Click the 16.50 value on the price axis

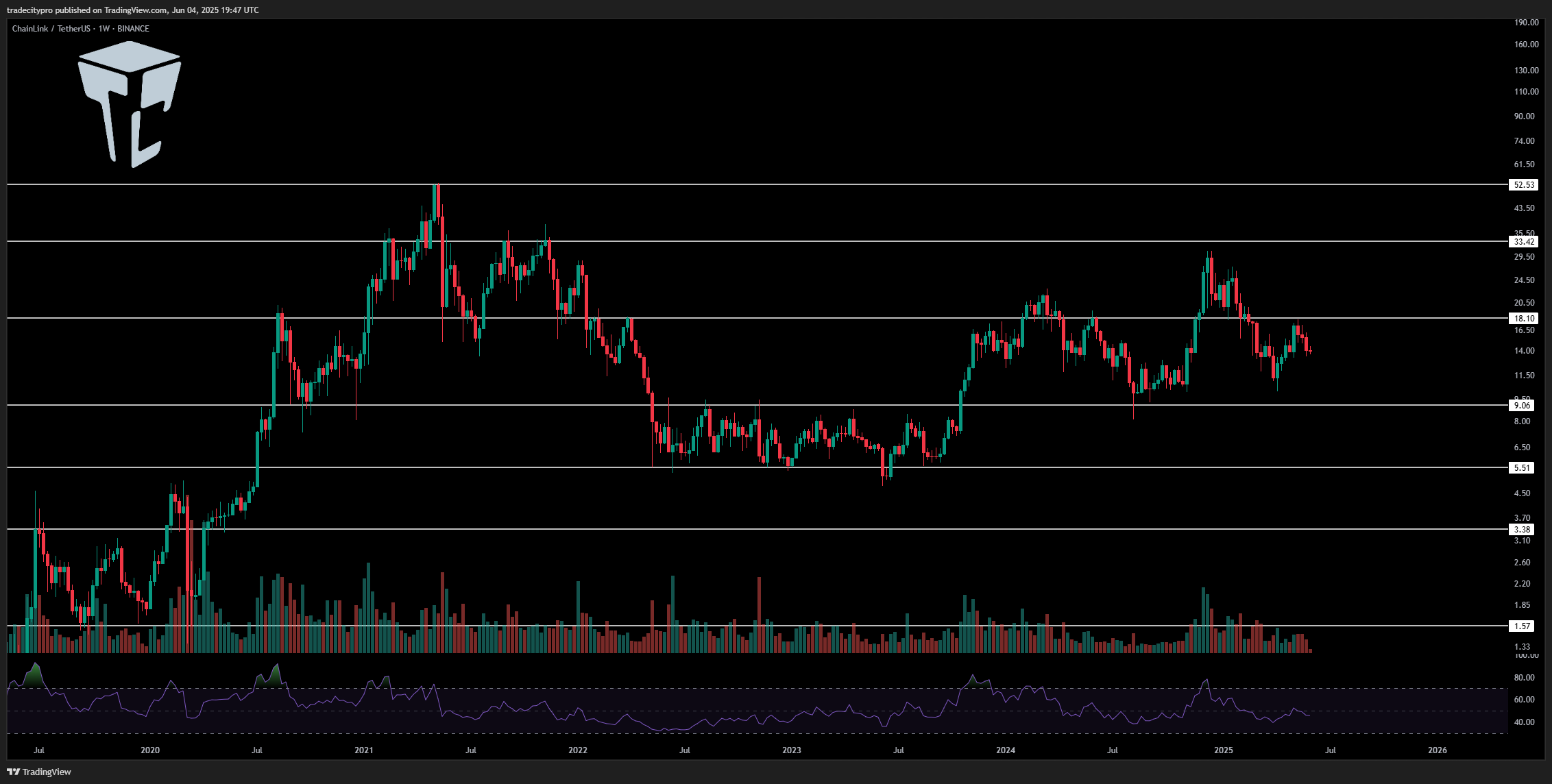coord(1525,330)
